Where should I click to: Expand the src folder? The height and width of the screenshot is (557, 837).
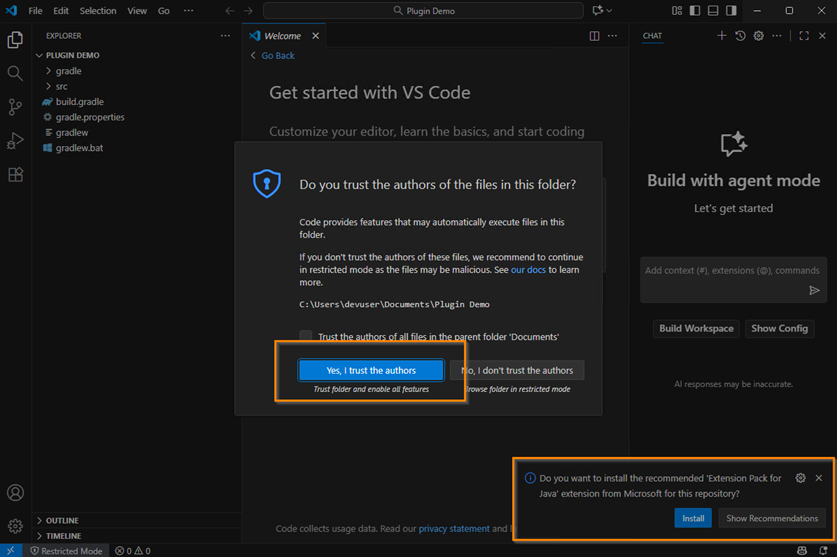coord(49,86)
